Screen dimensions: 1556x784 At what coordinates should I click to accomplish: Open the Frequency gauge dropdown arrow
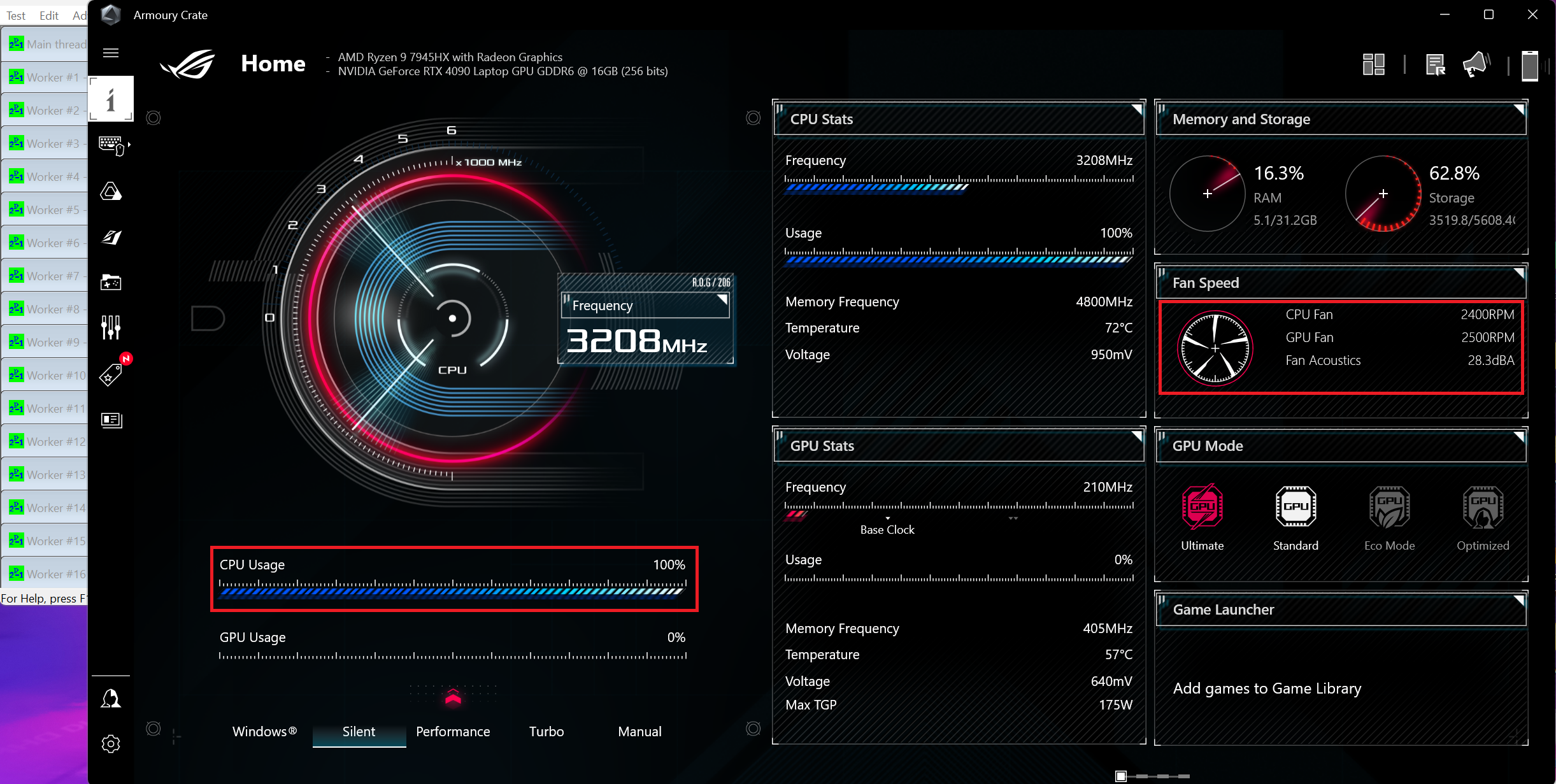722,299
